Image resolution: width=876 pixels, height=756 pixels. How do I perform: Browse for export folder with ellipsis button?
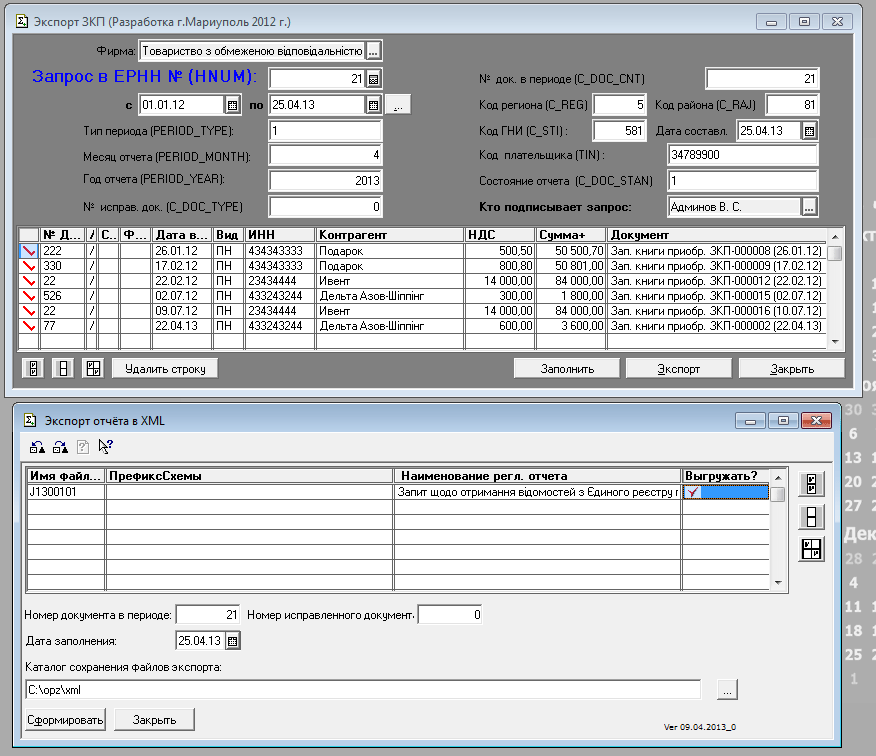[x=727, y=690]
